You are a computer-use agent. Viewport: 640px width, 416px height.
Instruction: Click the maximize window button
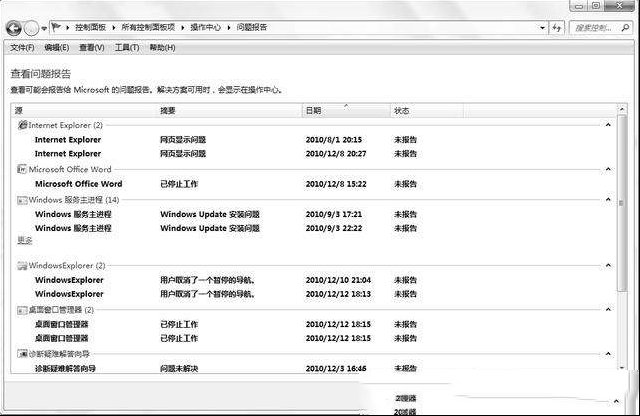[x=596, y=6]
